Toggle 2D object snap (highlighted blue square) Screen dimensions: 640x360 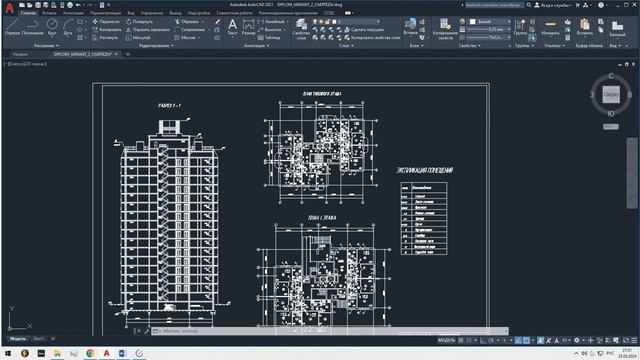[527, 340]
